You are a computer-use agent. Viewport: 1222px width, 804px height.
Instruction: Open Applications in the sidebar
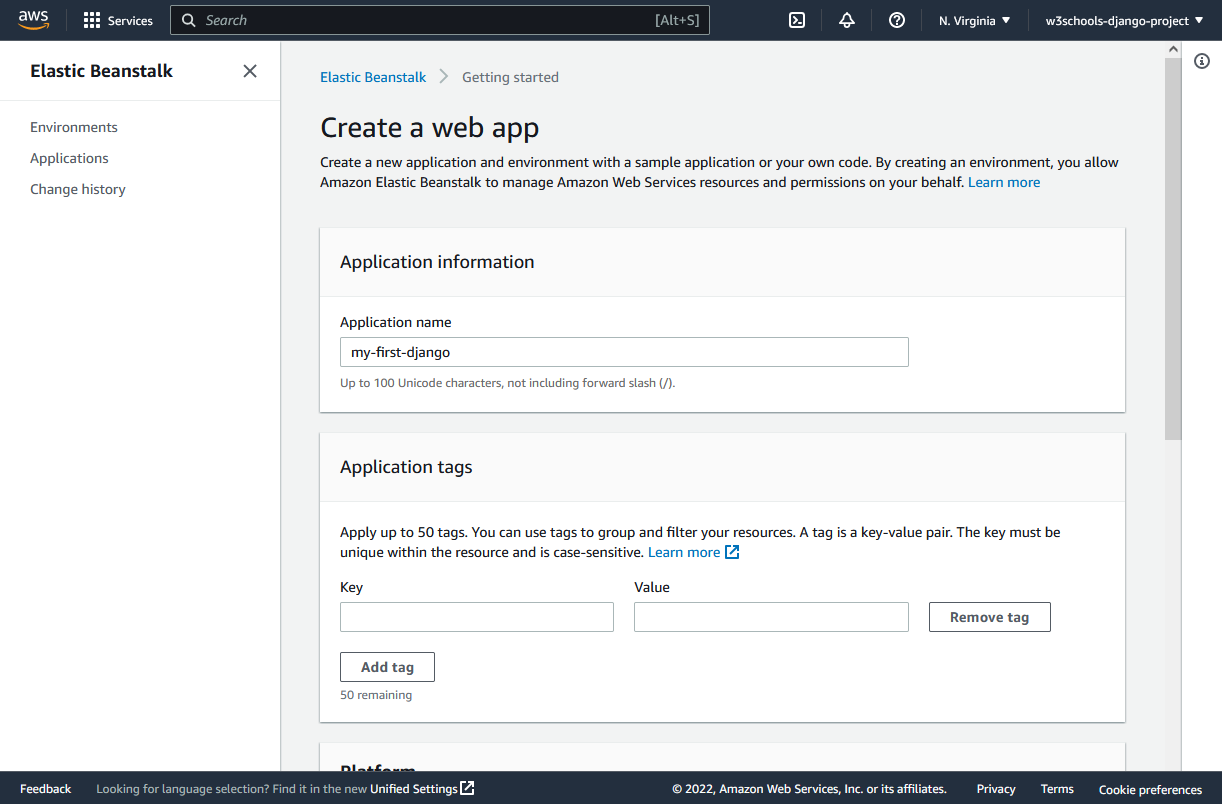[x=69, y=158]
